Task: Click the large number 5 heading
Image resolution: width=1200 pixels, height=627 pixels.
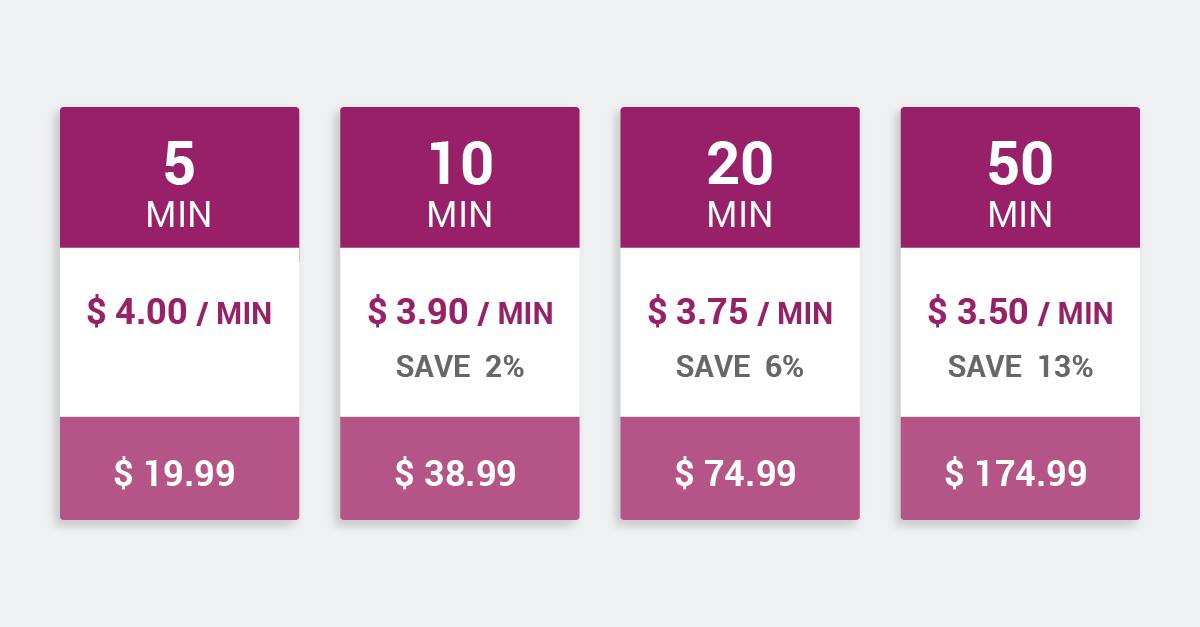Action: click(179, 164)
